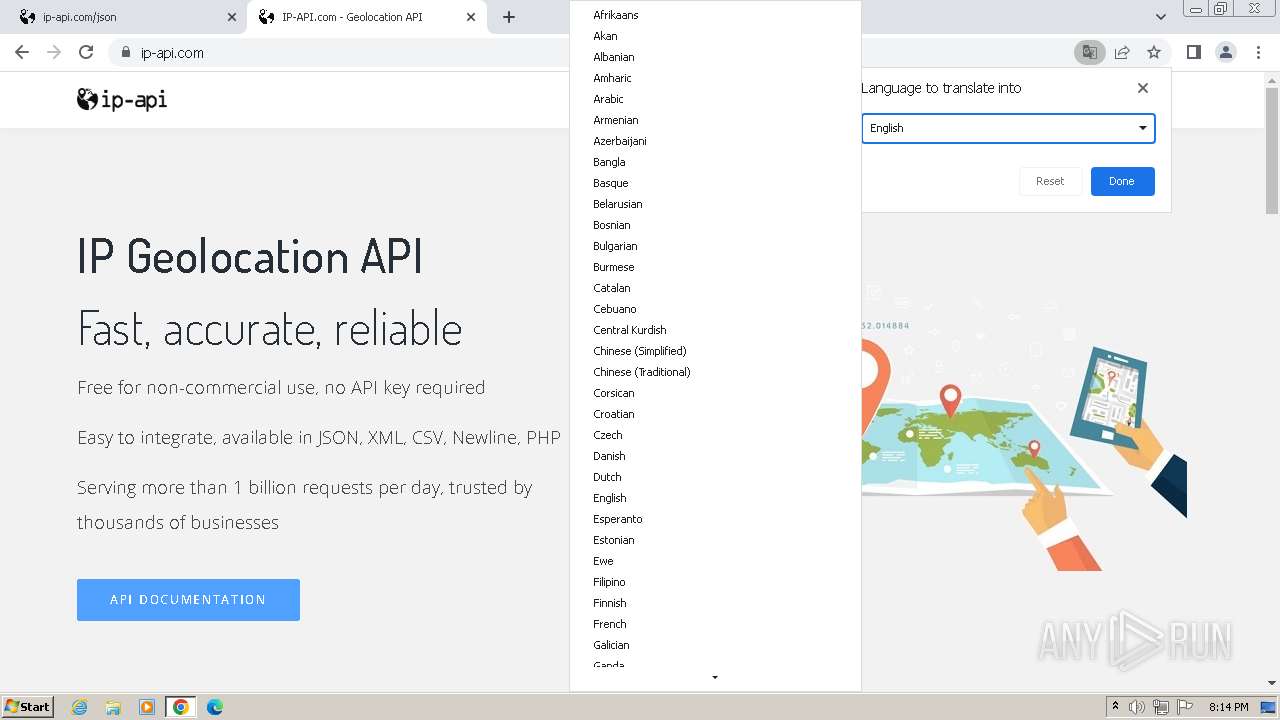Click the Chrome taskbar icon
This screenshot has width=1280, height=720.
tap(181, 707)
